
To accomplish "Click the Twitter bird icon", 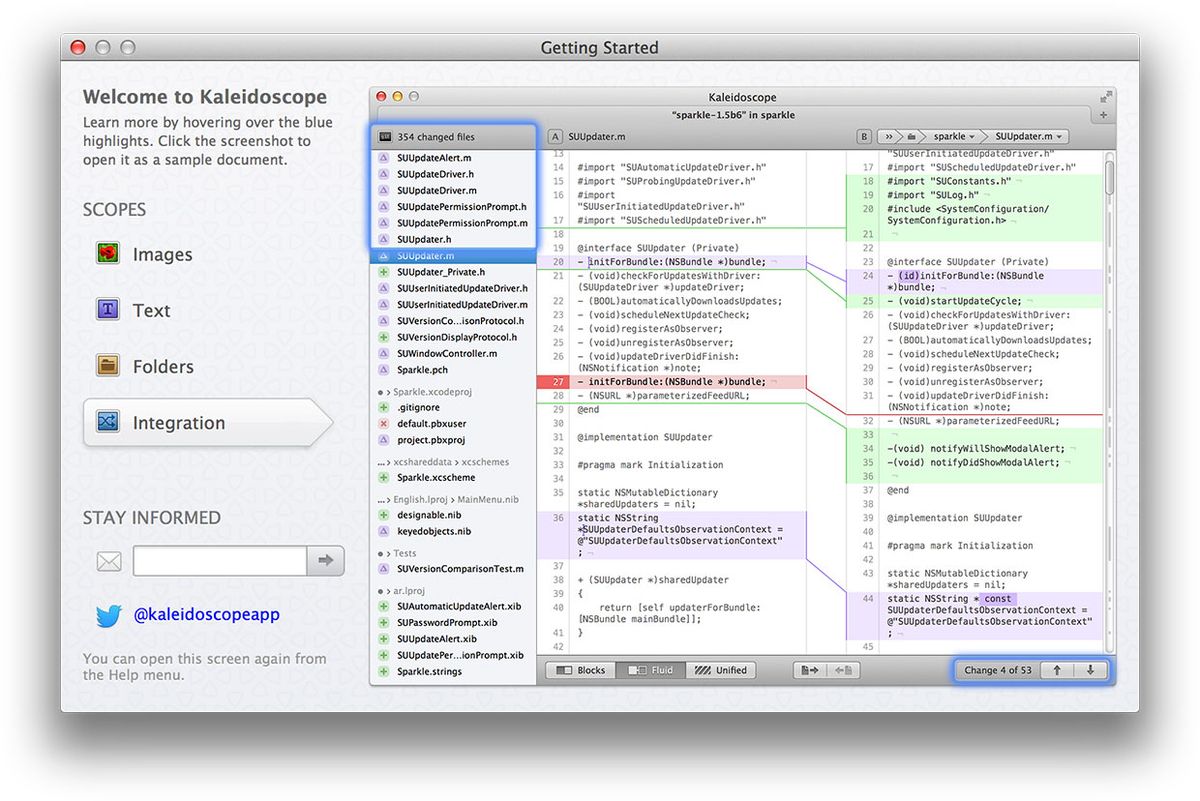I will click(x=109, y=616).
